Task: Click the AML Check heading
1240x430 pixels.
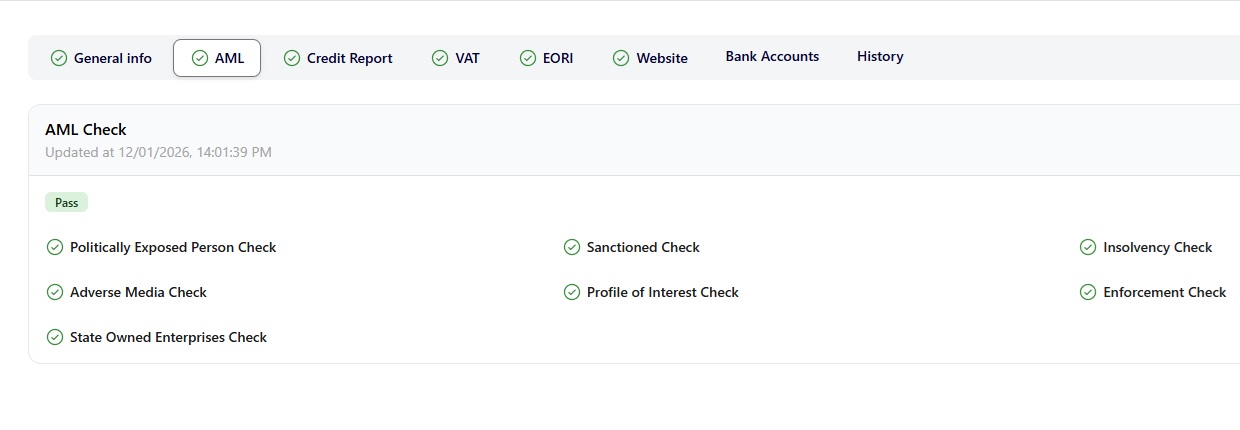Action: pos(86,129)
